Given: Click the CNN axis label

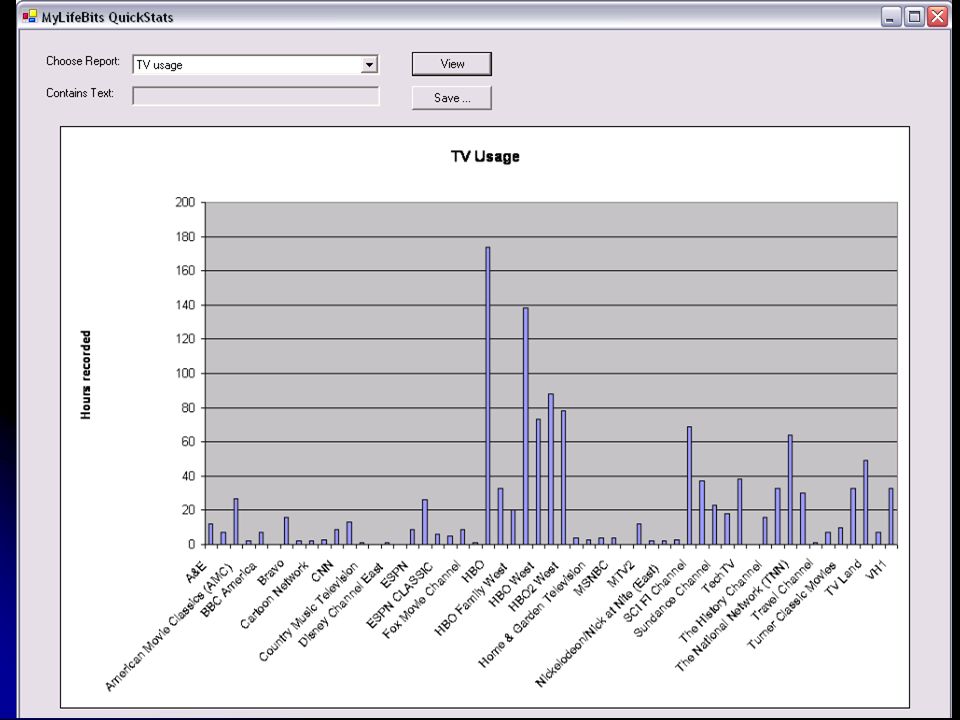Looking at the screenshot, I should tap(323, 571).
